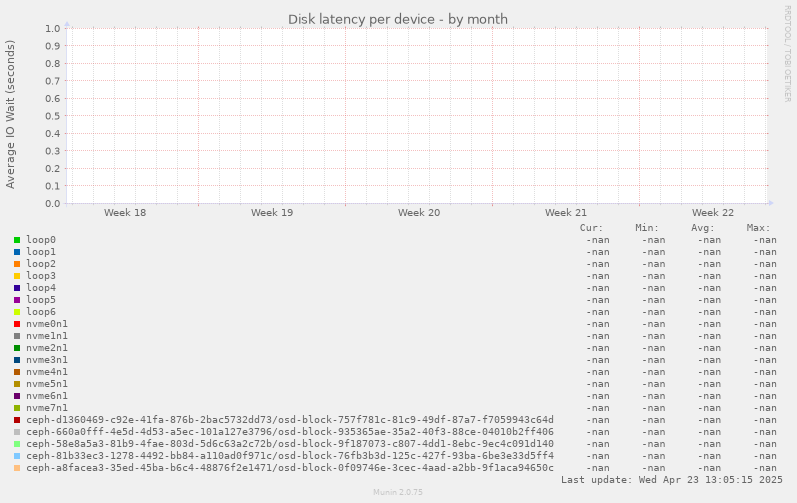
Task: Click the nvme6n1 dark purple swatch
Action: (17, 396)
